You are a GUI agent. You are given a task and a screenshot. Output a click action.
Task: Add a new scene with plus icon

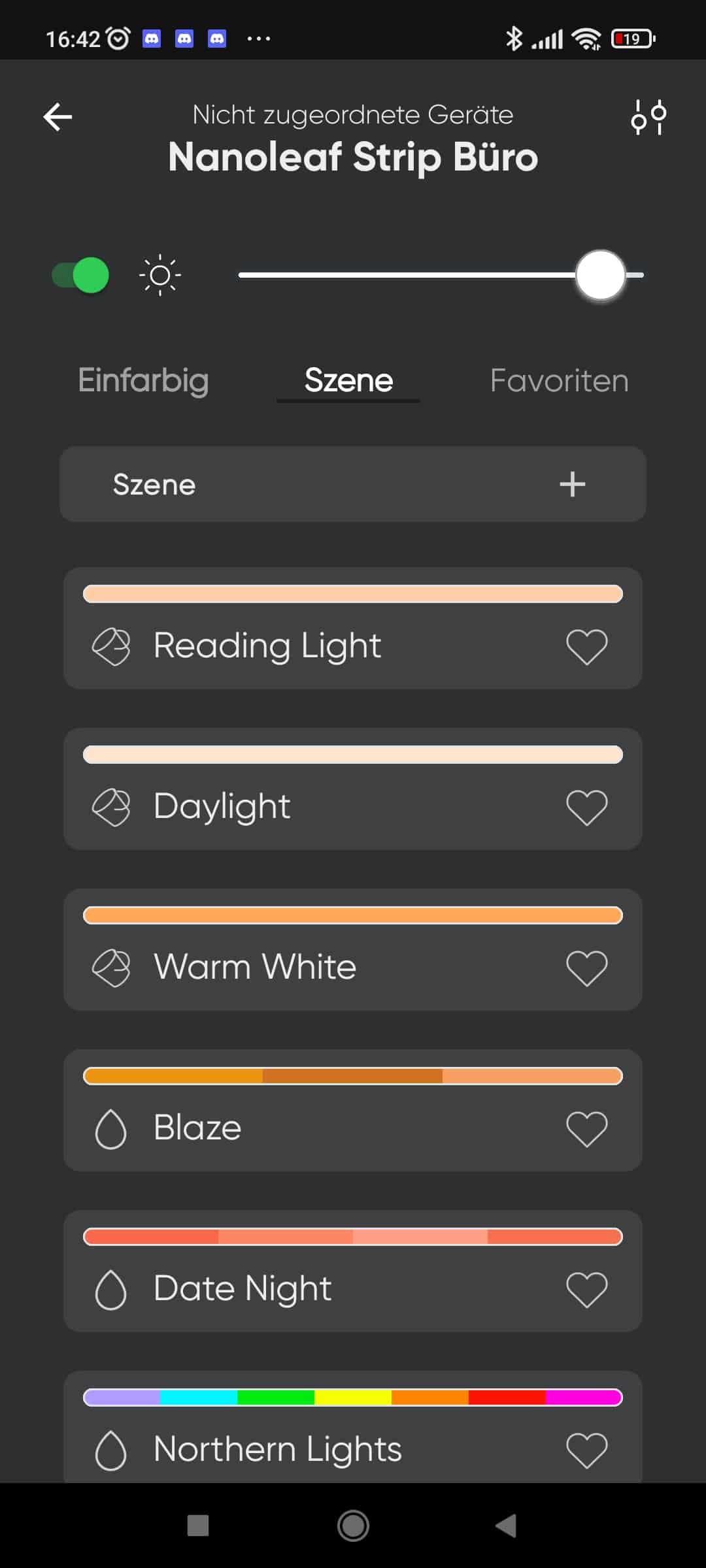[x=572, y=485]
